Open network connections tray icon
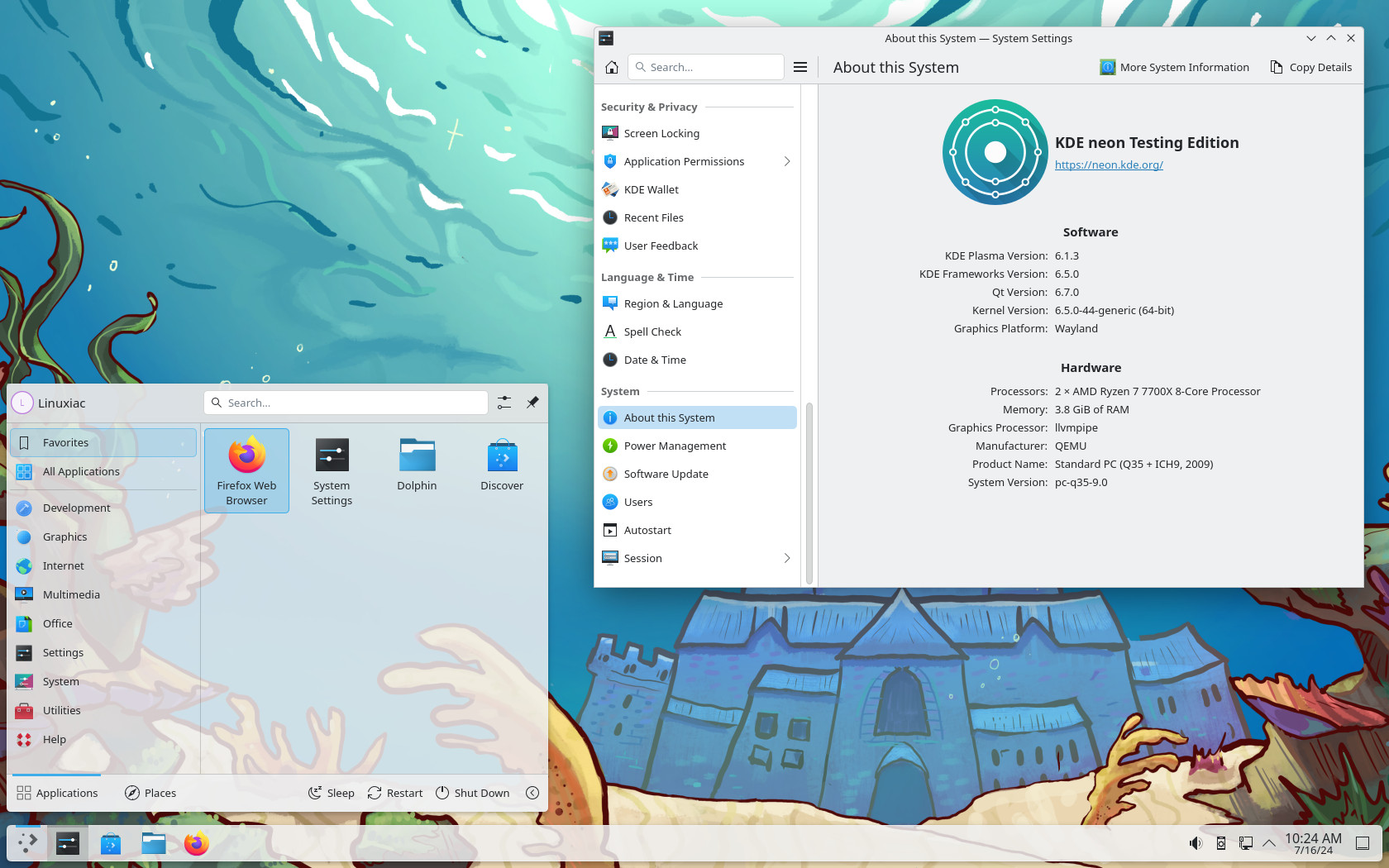This screenshot has width=1389, height=868. click(x=1245, y=843)
